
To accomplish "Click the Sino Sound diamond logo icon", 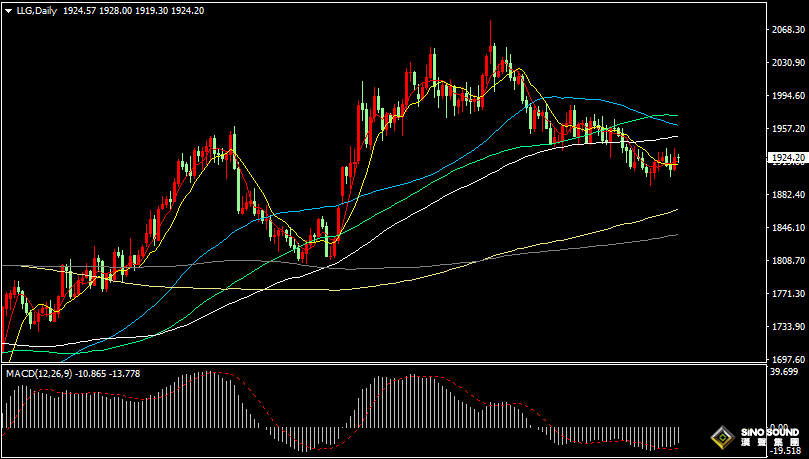I will (x=720, y=438).
